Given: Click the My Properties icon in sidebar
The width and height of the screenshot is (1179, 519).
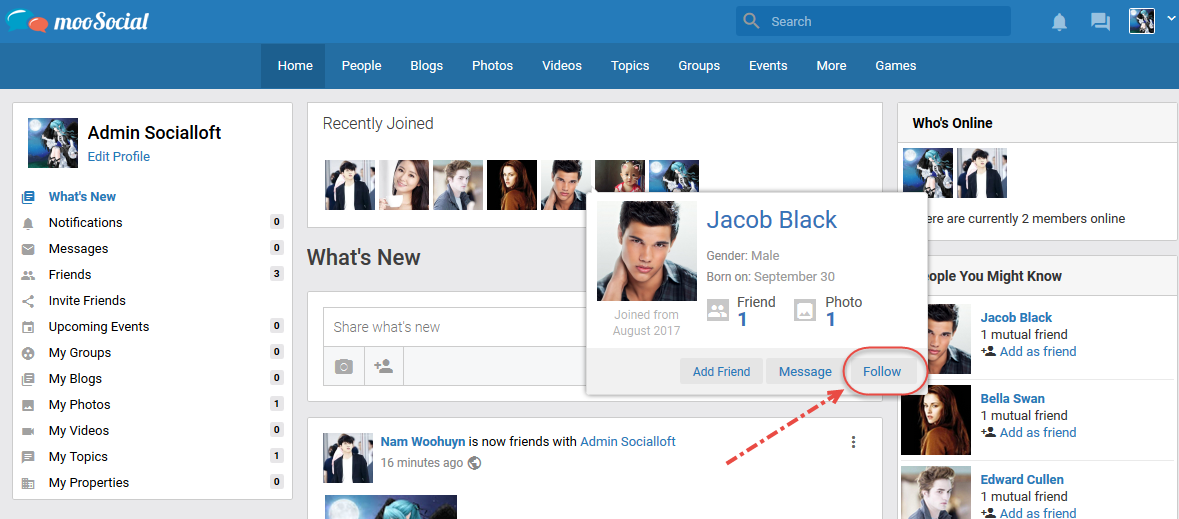Looking at the screenshot, I should [x=29, y=483].
